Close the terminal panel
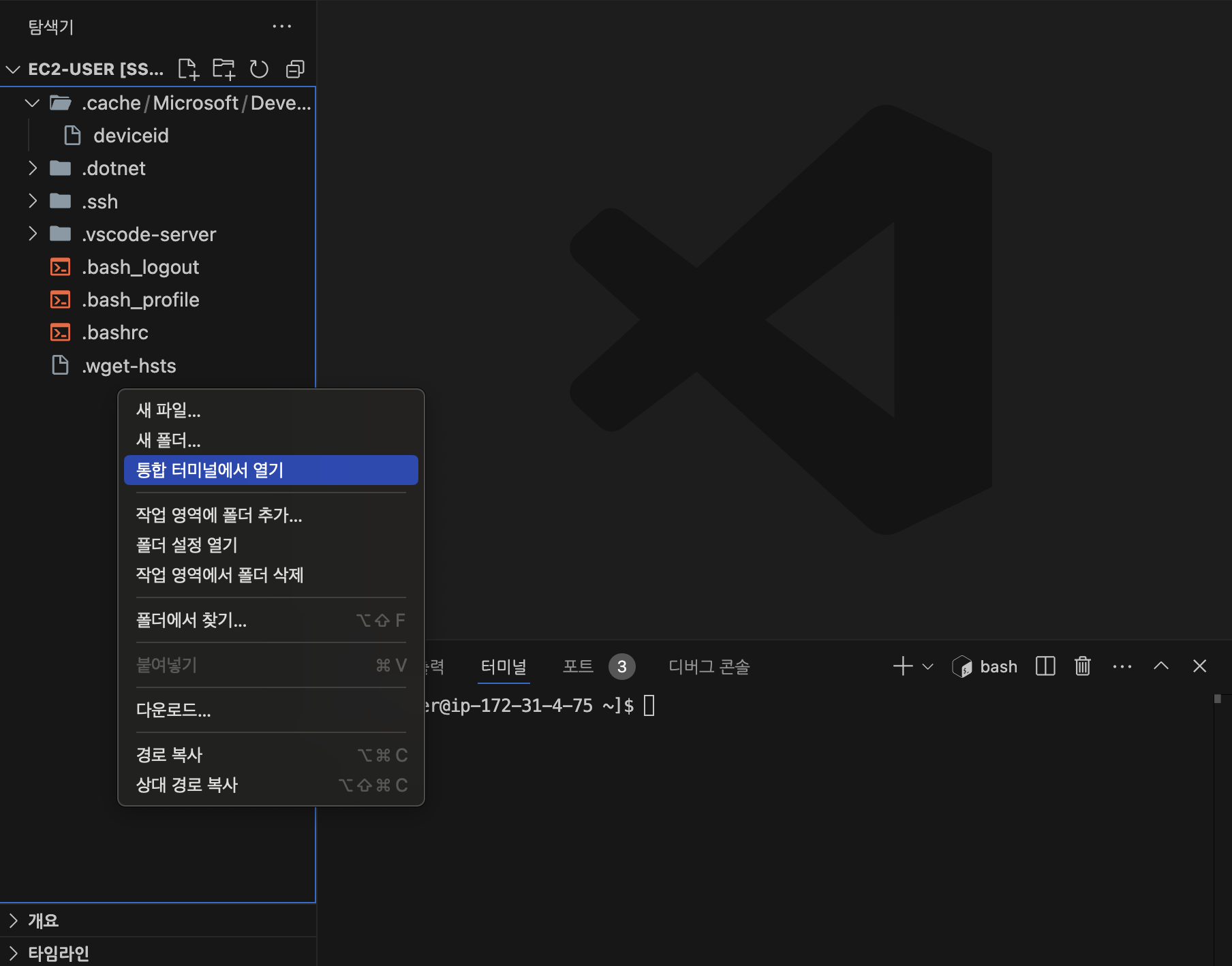The width and height of the screenshot is (1232, 966). (1199, 666)
